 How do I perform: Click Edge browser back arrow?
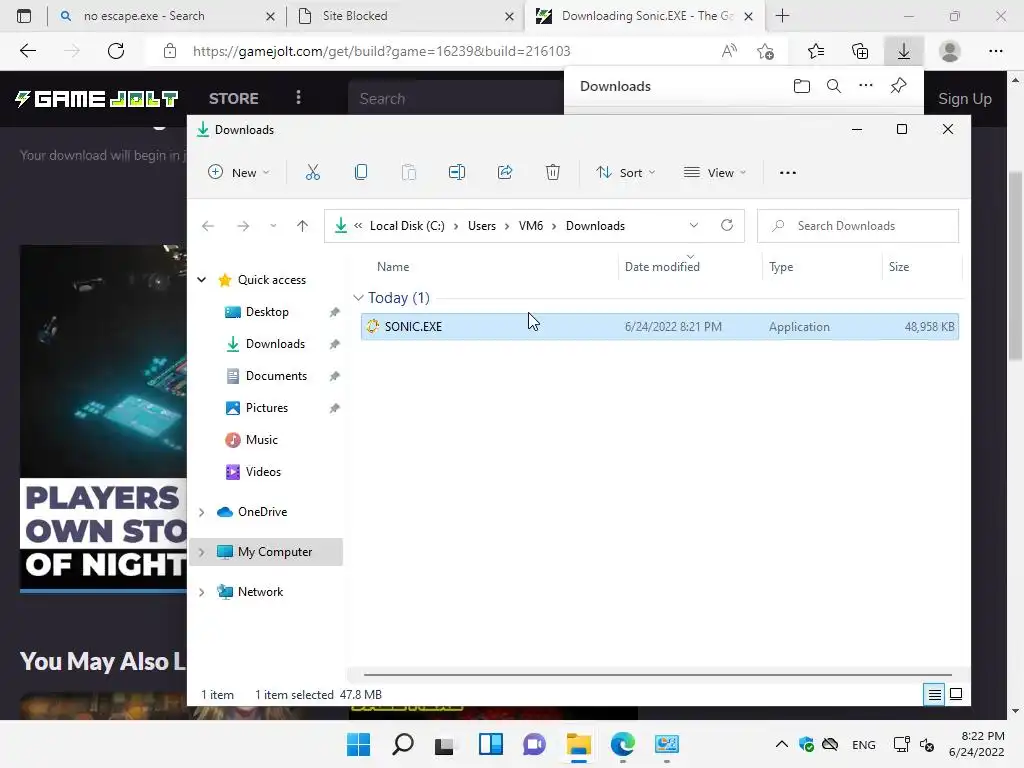coord(28,51)
